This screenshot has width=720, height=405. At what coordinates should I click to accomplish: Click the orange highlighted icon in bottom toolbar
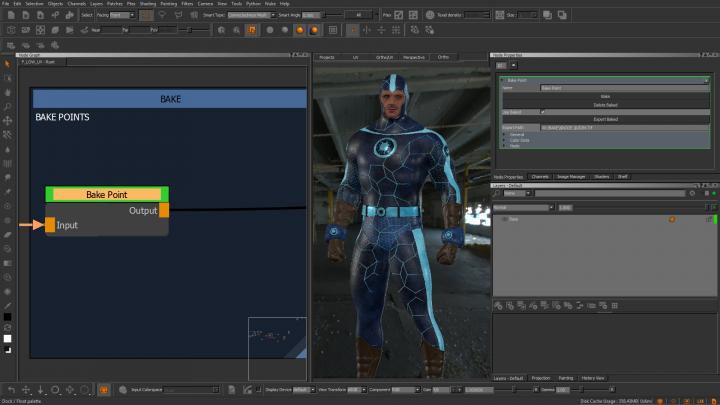coord(103,389)
